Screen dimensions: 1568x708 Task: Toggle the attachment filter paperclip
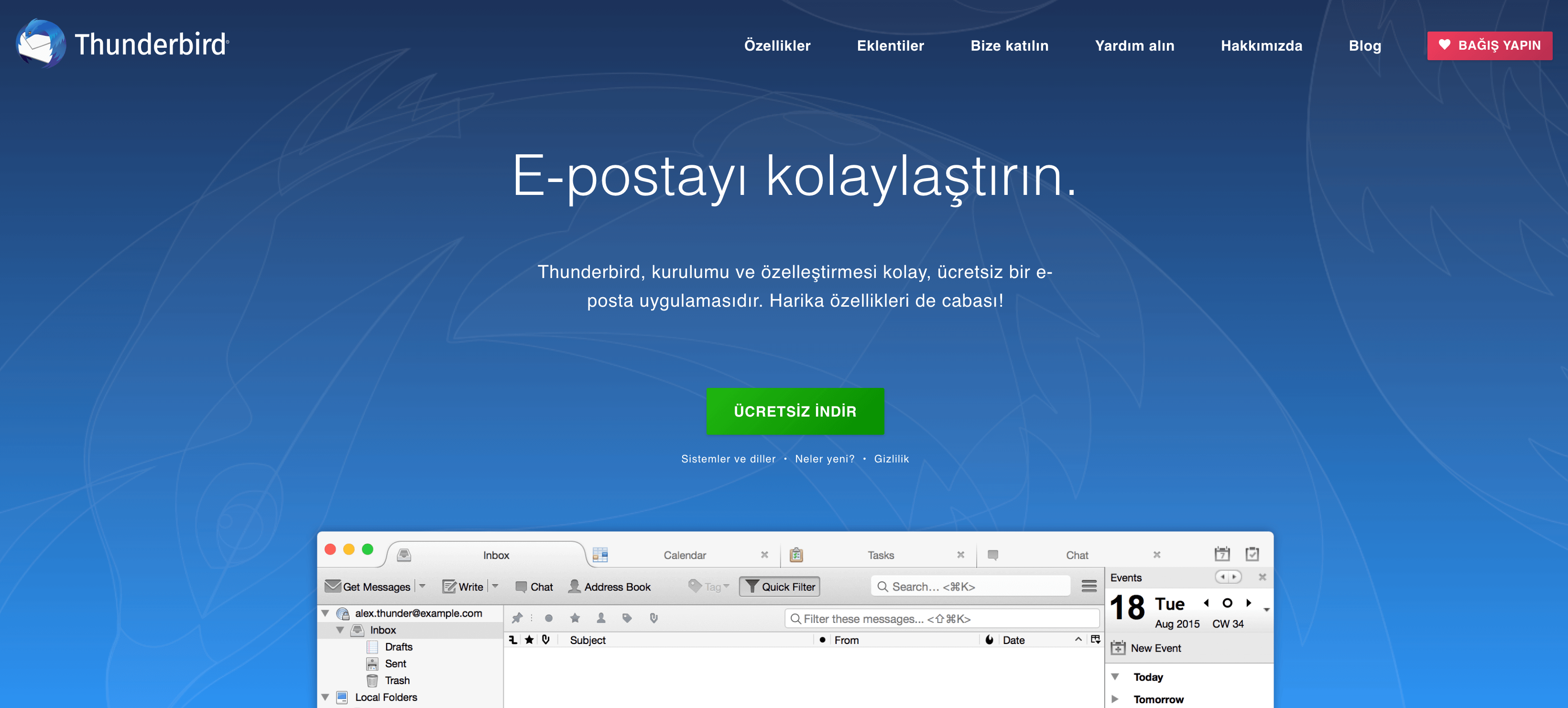tap(654, 619)
